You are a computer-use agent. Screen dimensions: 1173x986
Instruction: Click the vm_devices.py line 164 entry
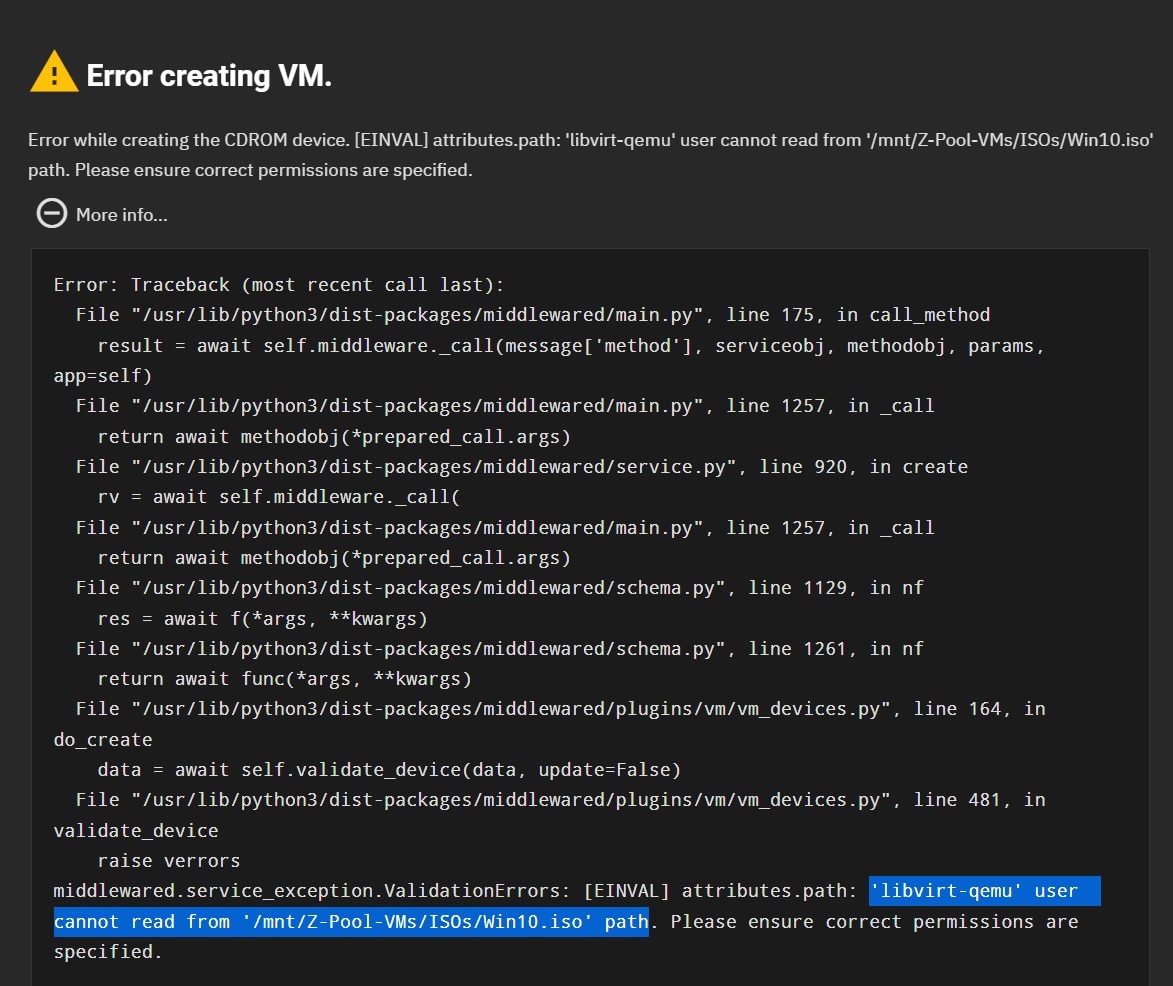(560, 709)
